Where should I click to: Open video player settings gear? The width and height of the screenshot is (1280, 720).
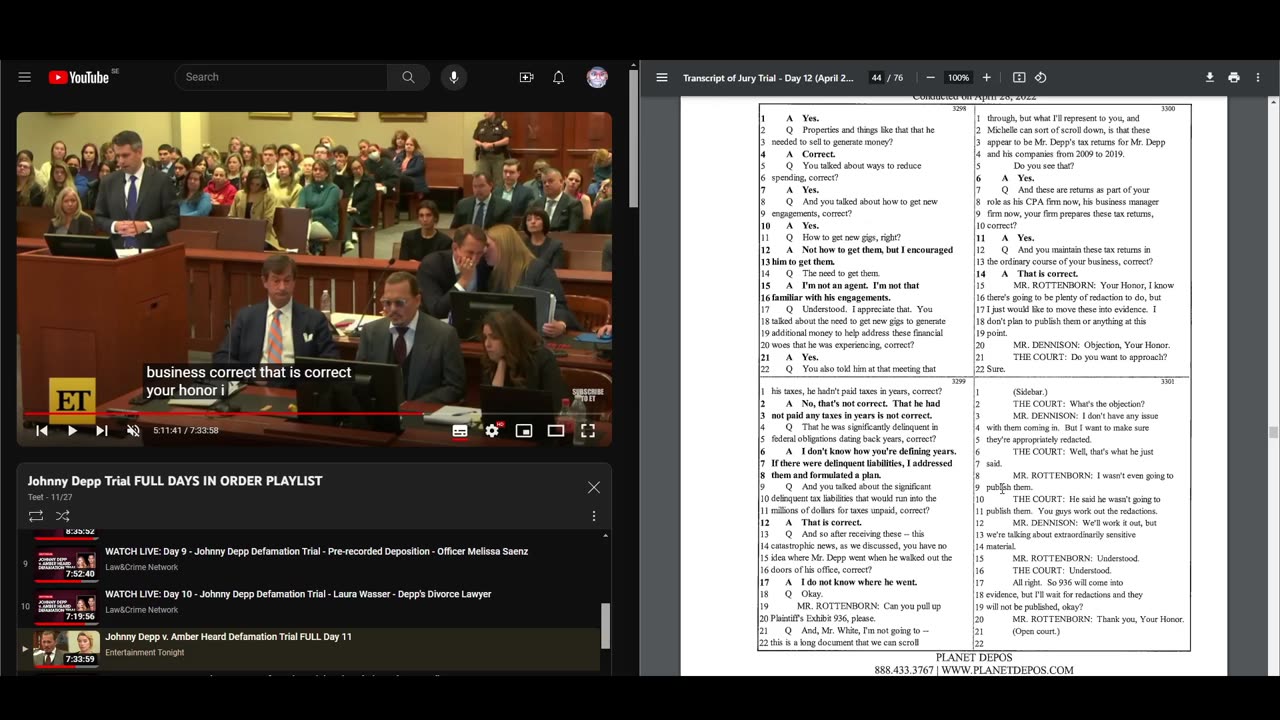492,430
